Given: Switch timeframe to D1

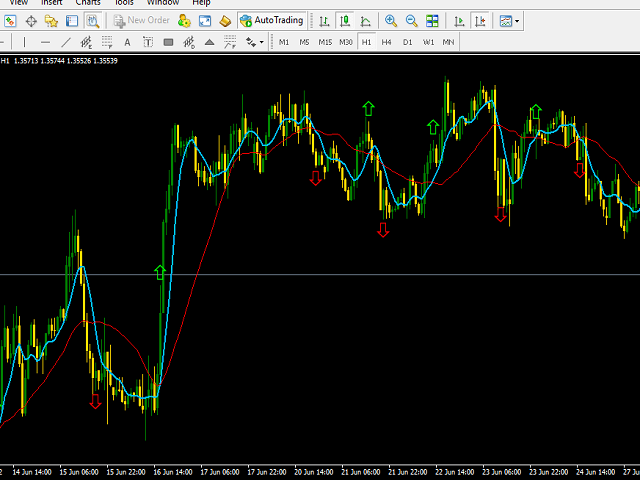Looking at the screenshot, I should click(407, 42).
